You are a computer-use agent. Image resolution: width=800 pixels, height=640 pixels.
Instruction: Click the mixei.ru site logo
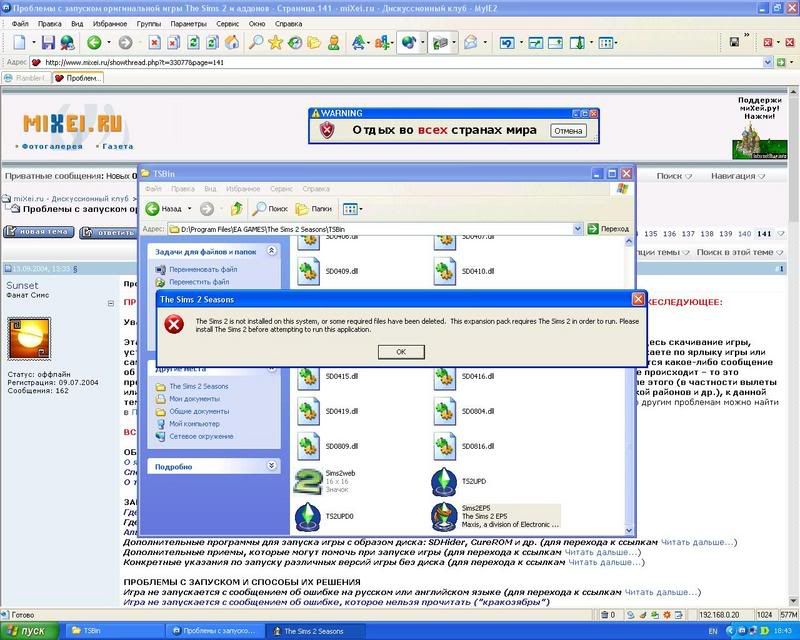coord(72,124)
